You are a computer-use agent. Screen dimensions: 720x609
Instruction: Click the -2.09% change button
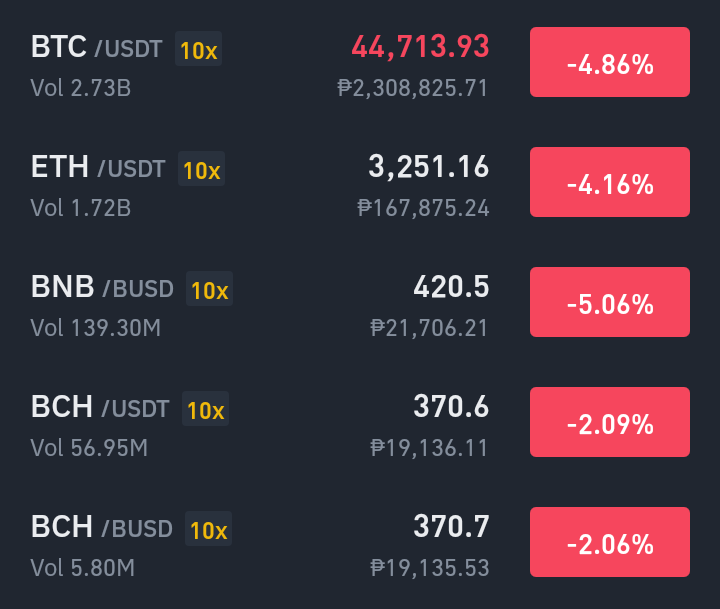click(x=610, y=422)
